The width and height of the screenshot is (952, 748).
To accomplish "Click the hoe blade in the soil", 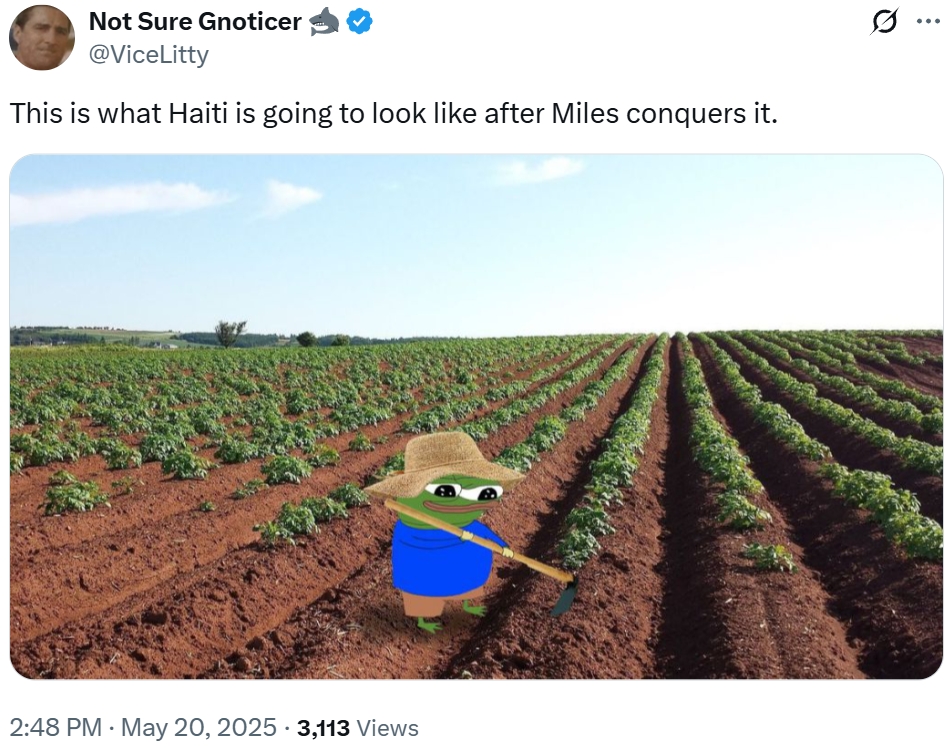I will tap(565, 598).
